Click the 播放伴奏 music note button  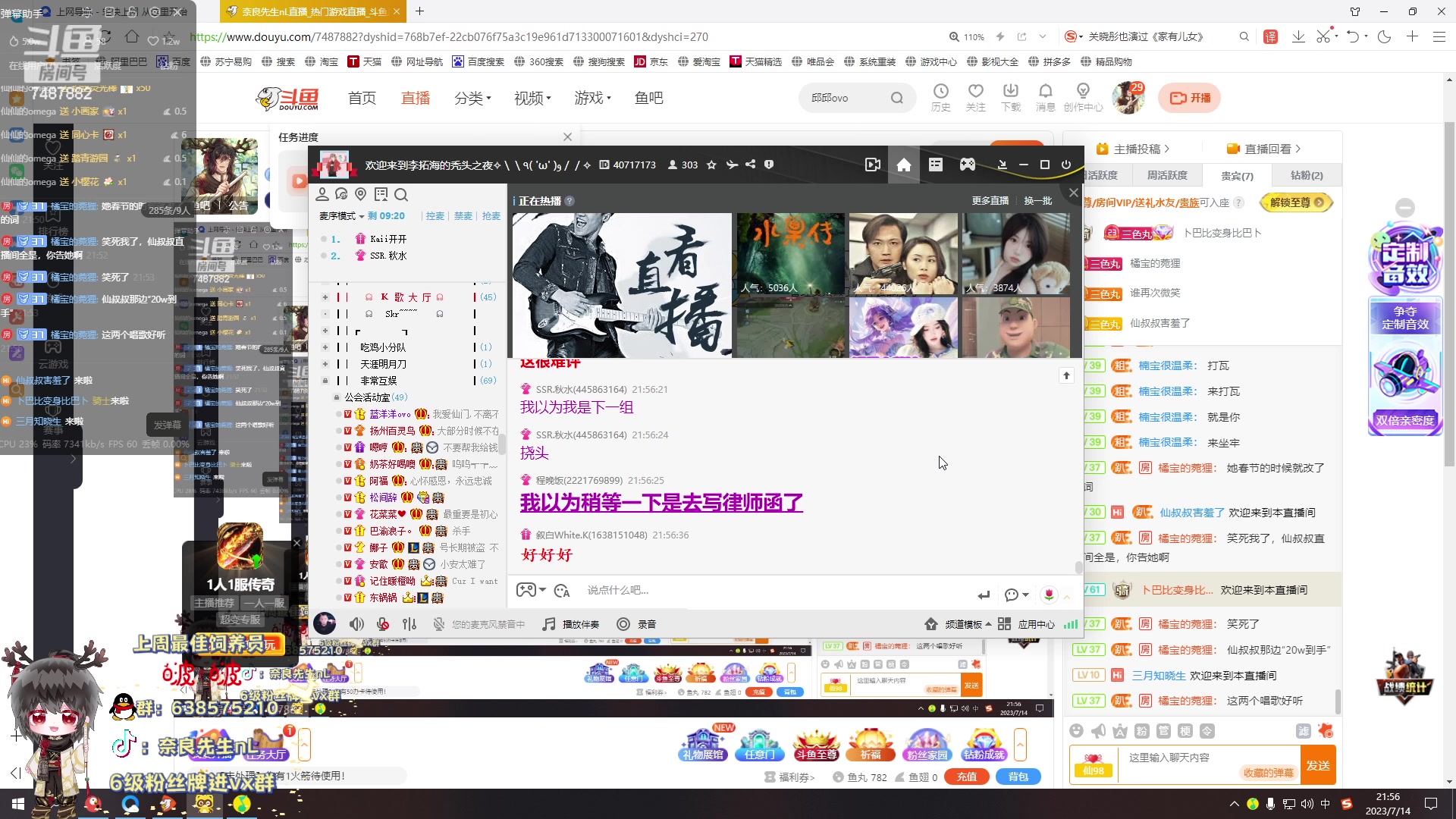coord(571,624)
